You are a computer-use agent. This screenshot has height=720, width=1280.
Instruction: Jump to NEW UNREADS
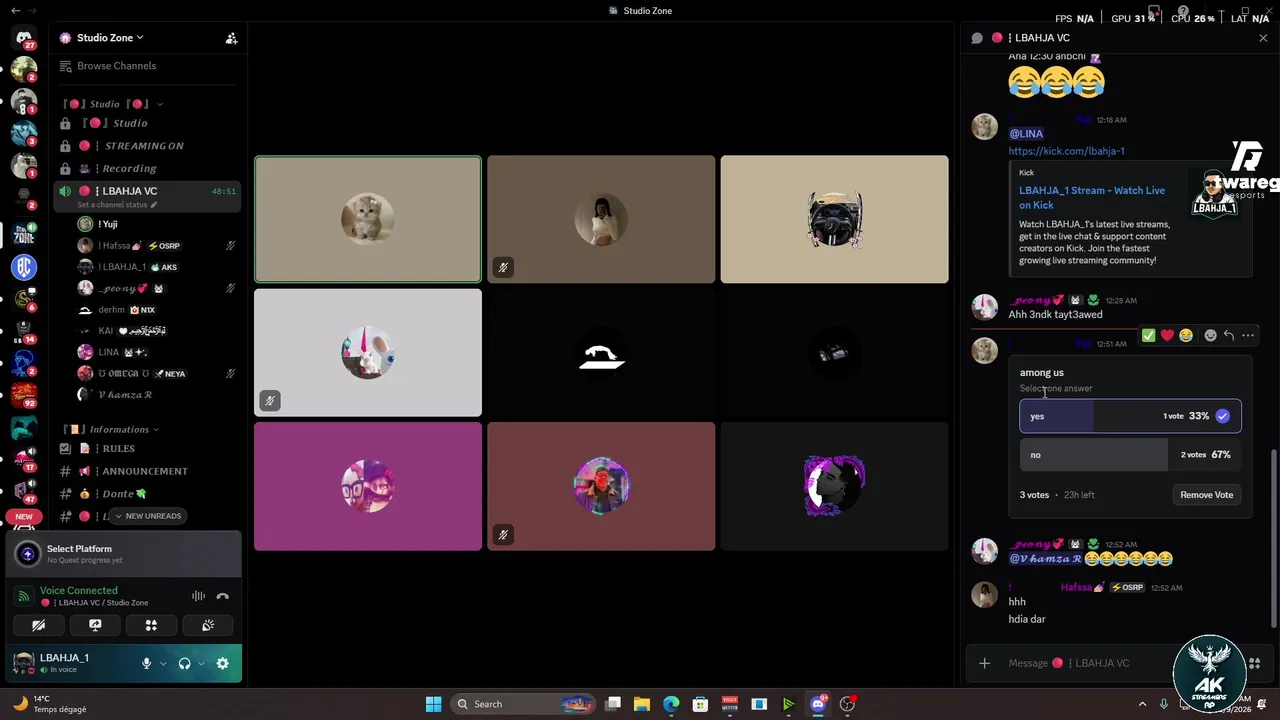pos(147,516)
